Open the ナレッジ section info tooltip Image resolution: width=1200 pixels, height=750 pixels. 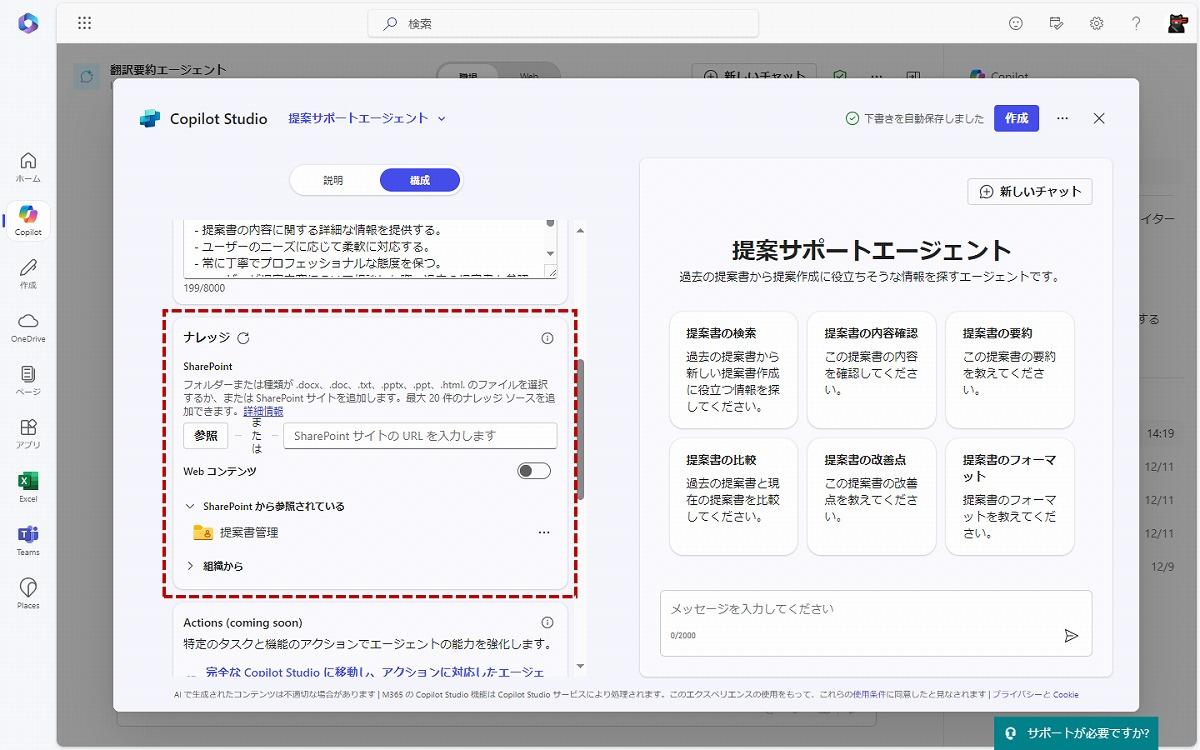point(547,338)
